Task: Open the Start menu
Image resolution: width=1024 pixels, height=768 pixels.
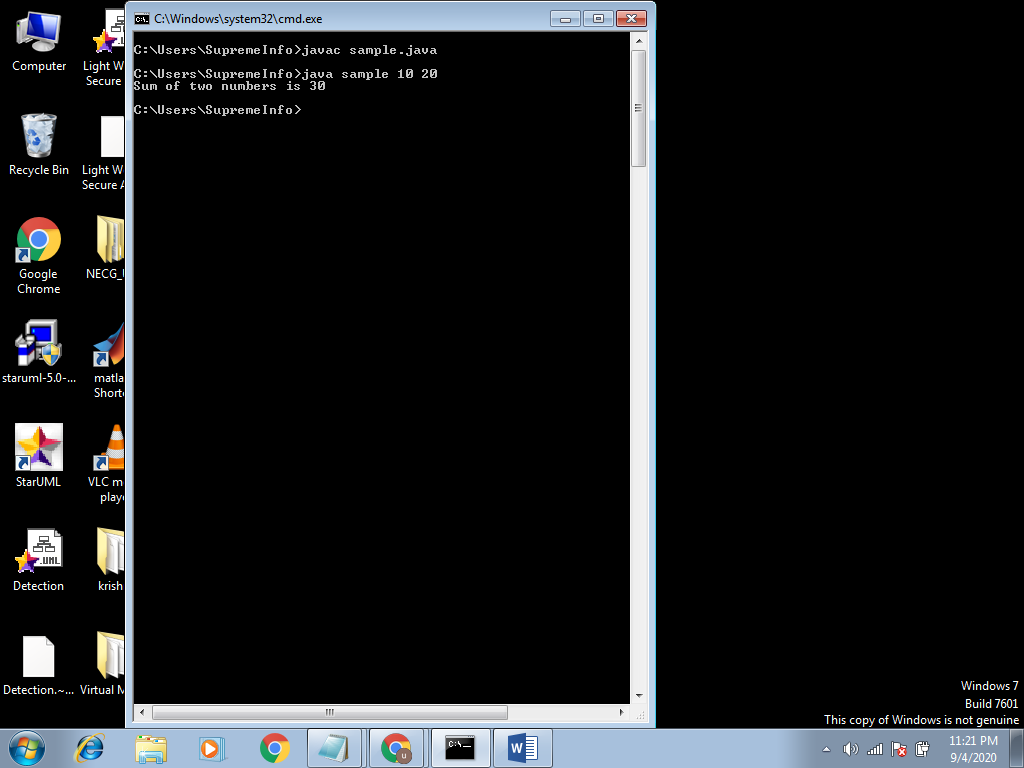Action: (x=25, y=747)
